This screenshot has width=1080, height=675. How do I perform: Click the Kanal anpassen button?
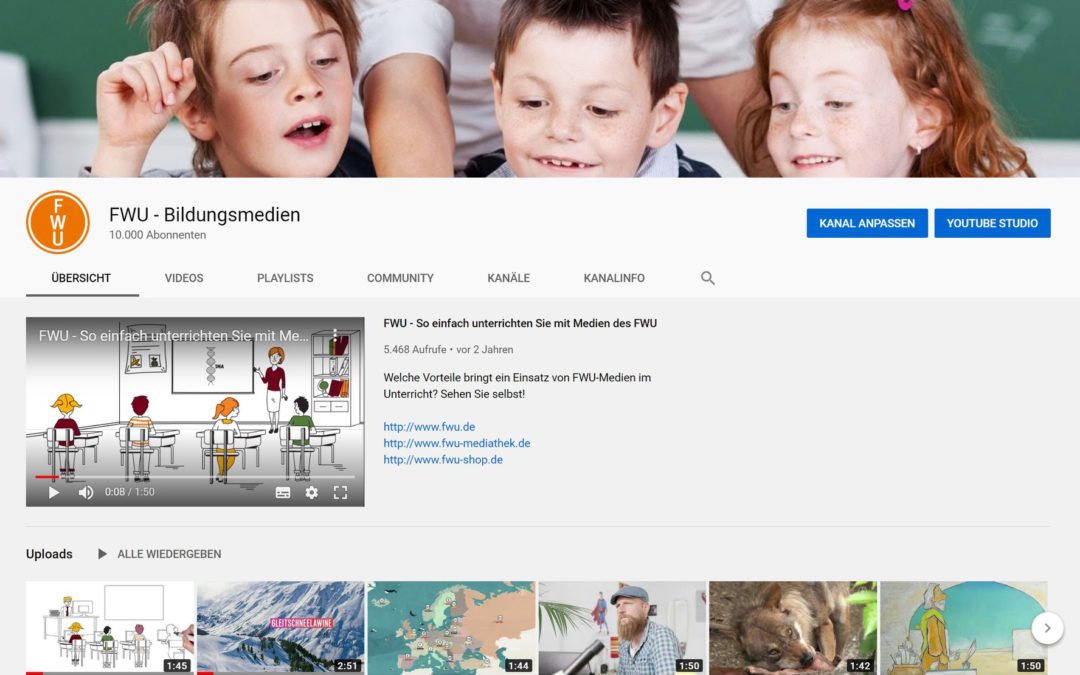(867, 223)
